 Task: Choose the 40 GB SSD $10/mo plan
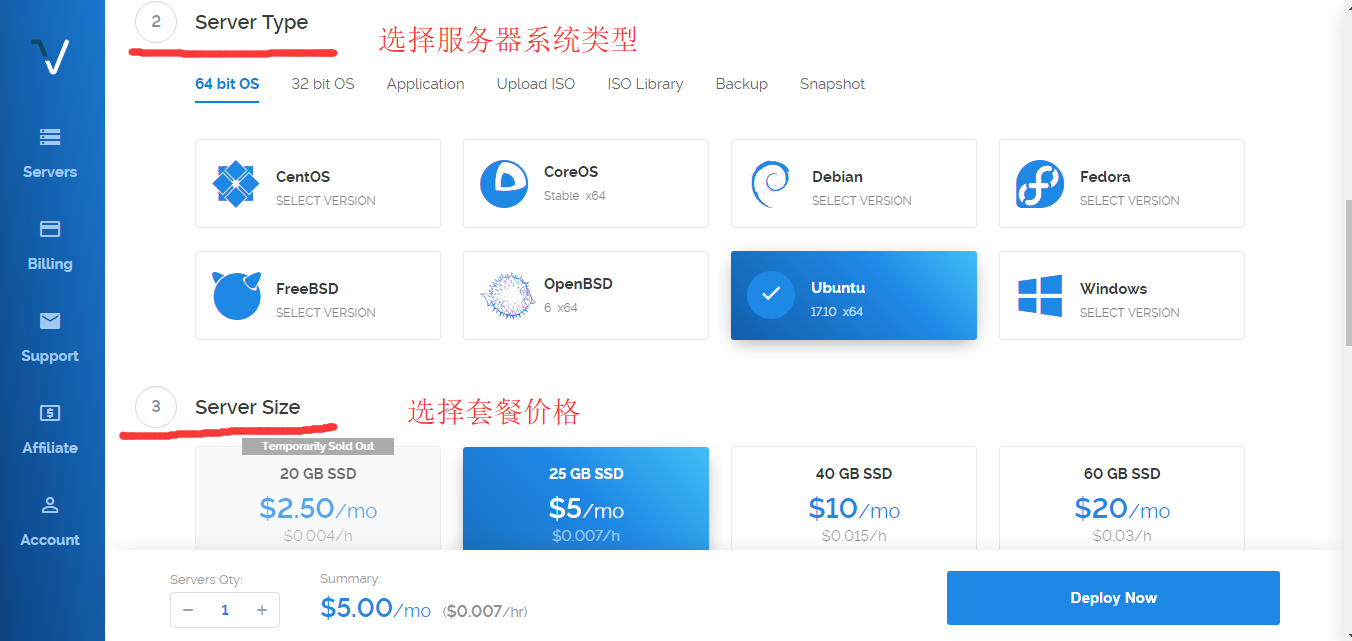[854, 499]
